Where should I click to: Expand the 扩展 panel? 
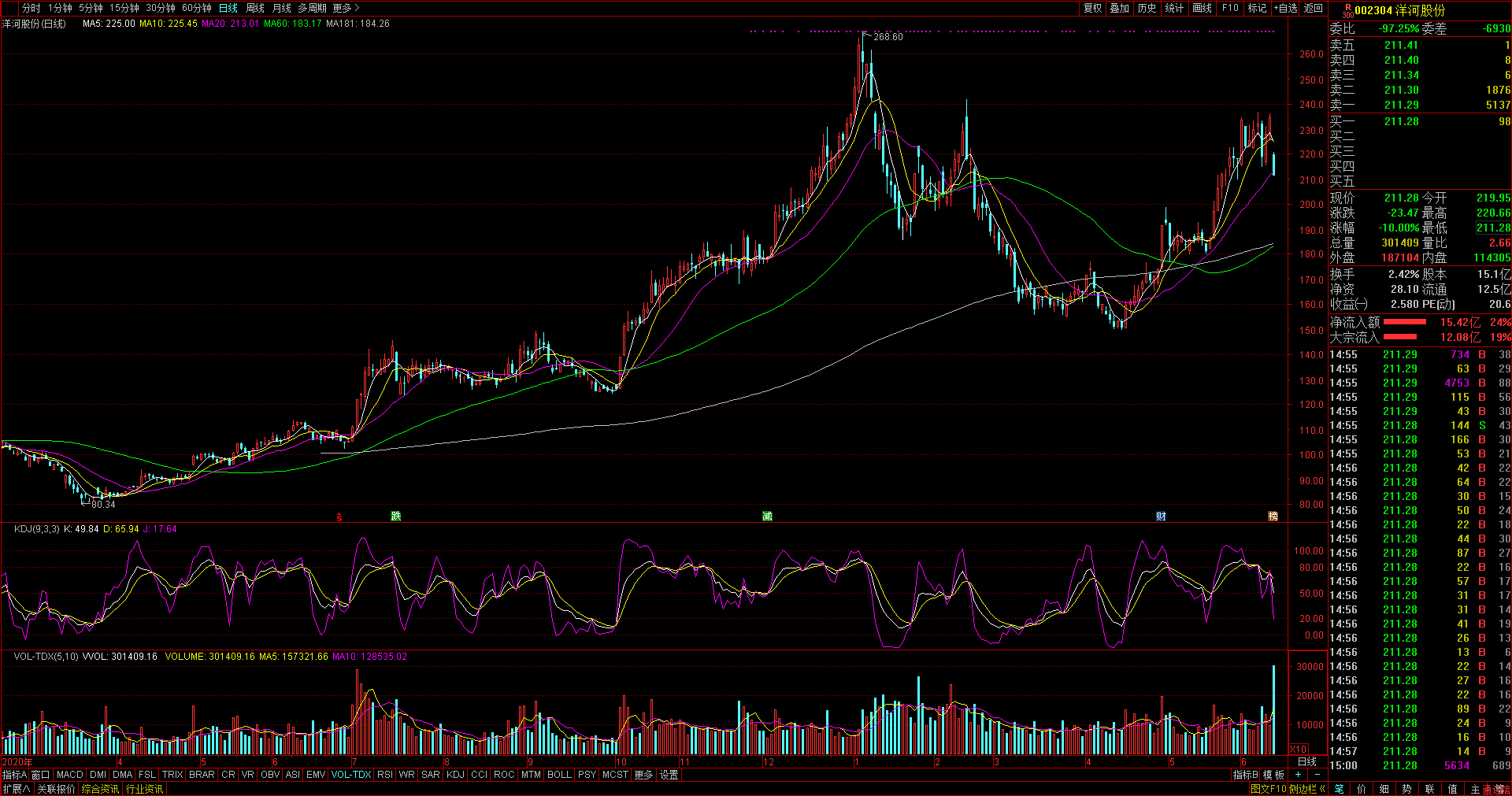pyautogui.click(x=17, y=789)
